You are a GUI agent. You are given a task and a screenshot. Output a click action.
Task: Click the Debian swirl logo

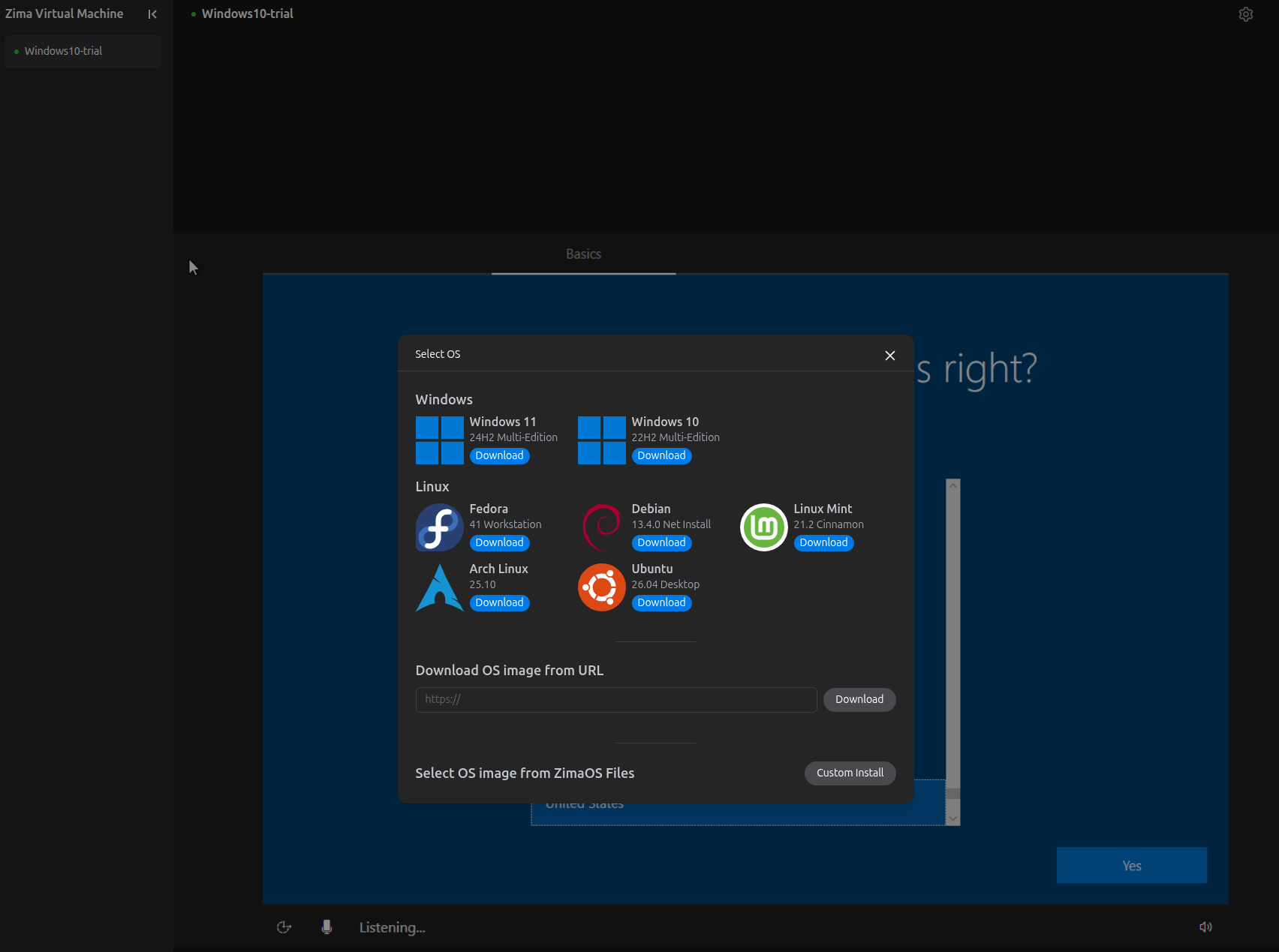point(602,527)
